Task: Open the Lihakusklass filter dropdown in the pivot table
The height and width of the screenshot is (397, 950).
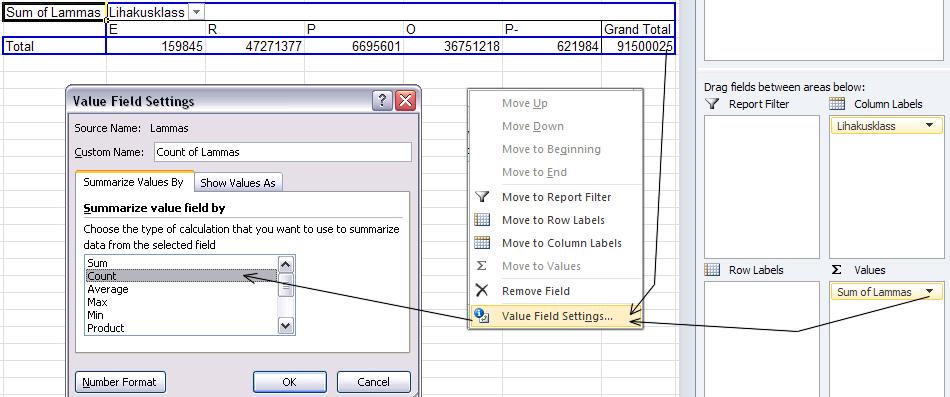Action: (197, 12)
